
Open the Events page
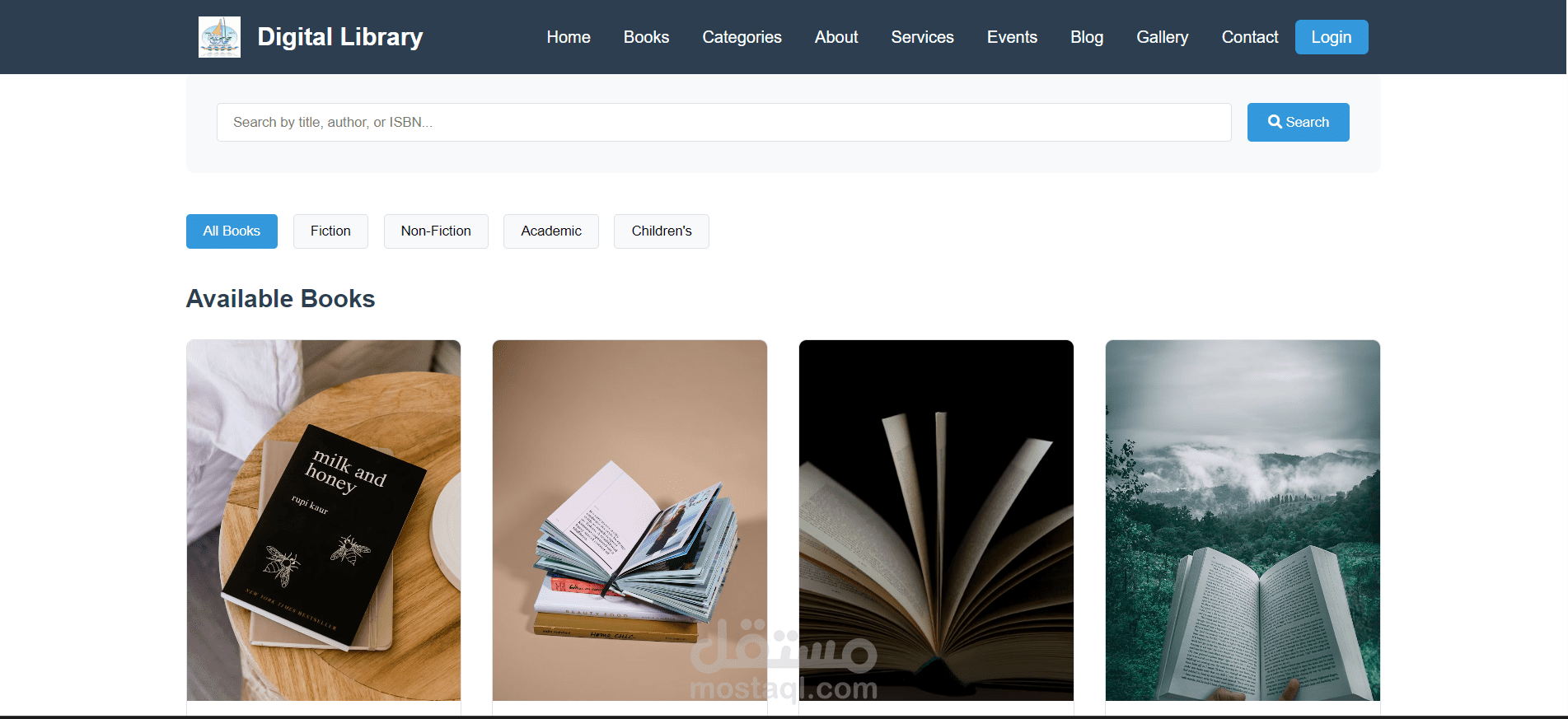click(1012, 37)
